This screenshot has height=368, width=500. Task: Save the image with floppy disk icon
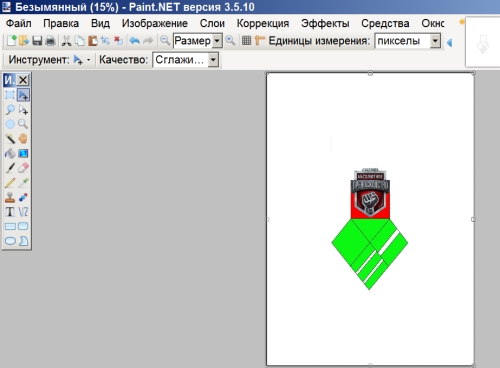pos(37,41)
